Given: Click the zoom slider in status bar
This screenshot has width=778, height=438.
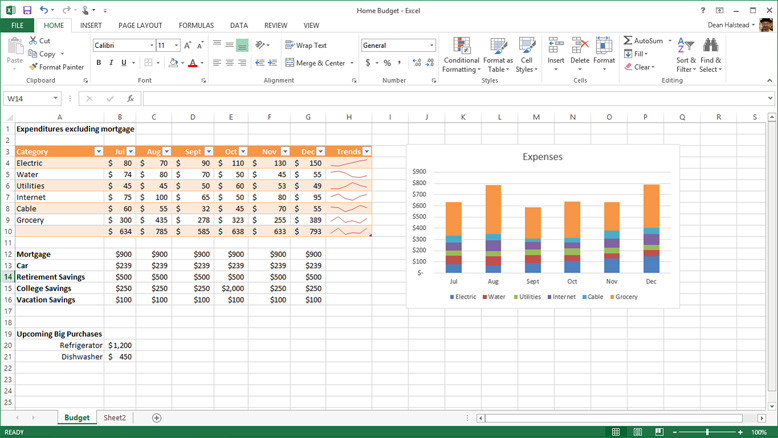Looking at the screenshot, I should coord(707,432).
